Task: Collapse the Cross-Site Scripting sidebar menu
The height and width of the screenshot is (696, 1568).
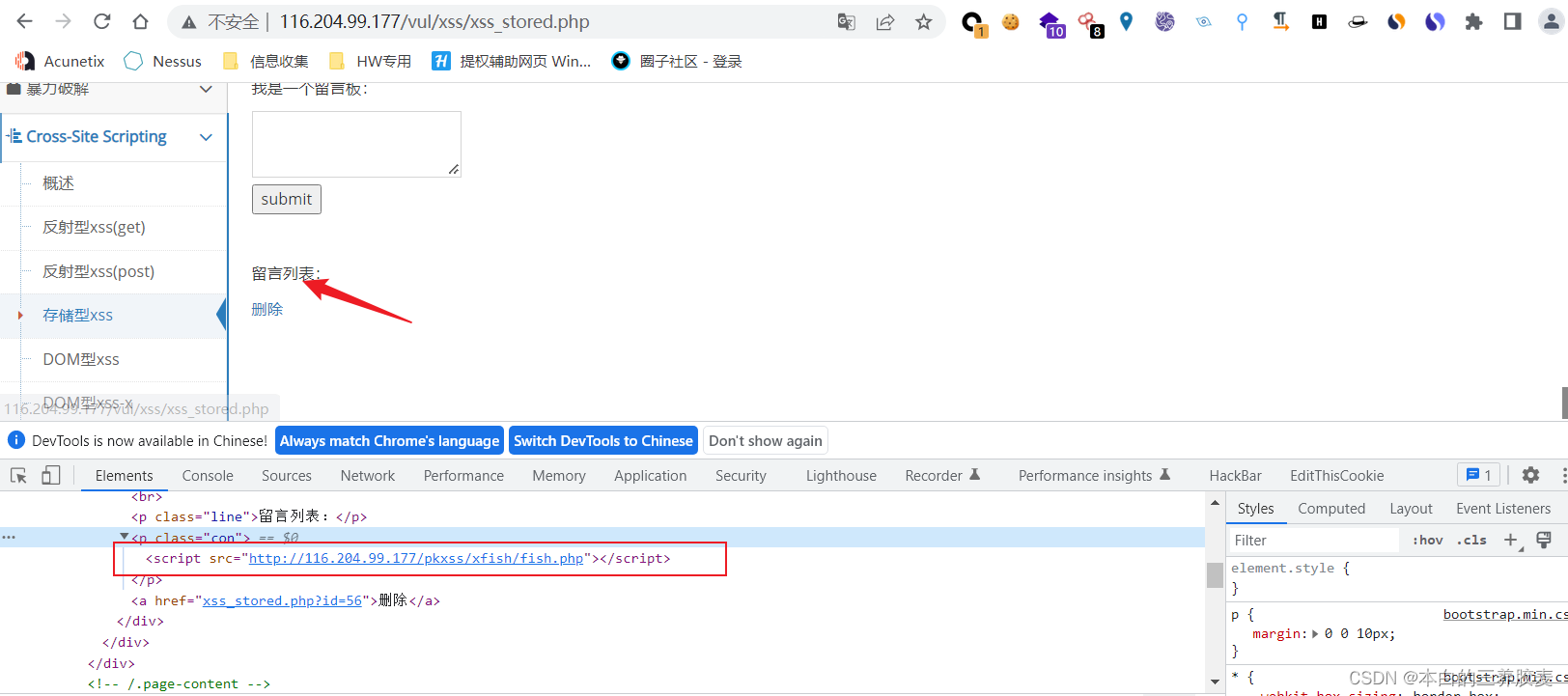Action: [x=114, y=137]
